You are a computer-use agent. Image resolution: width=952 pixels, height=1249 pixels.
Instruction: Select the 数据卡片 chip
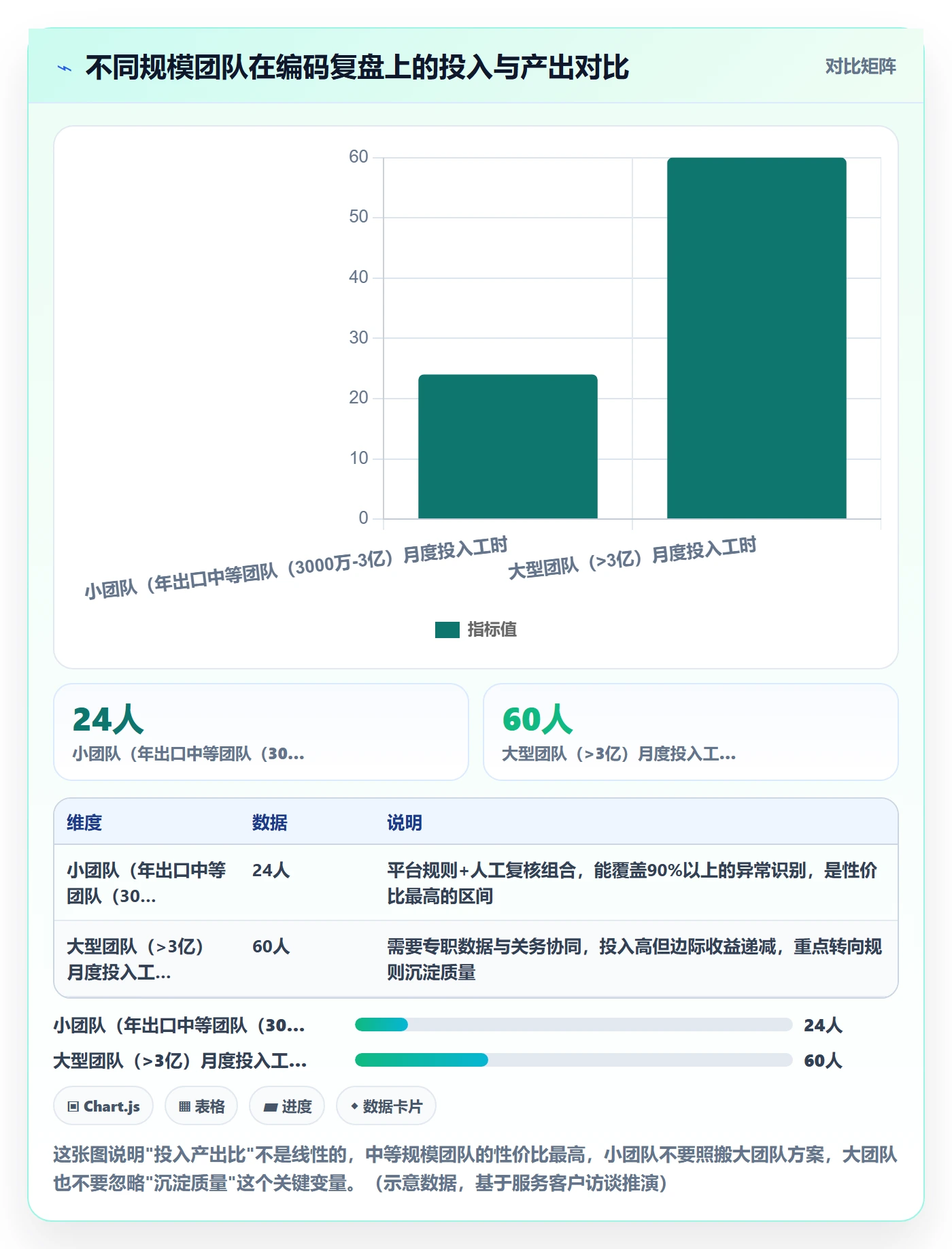[386, 1106]
